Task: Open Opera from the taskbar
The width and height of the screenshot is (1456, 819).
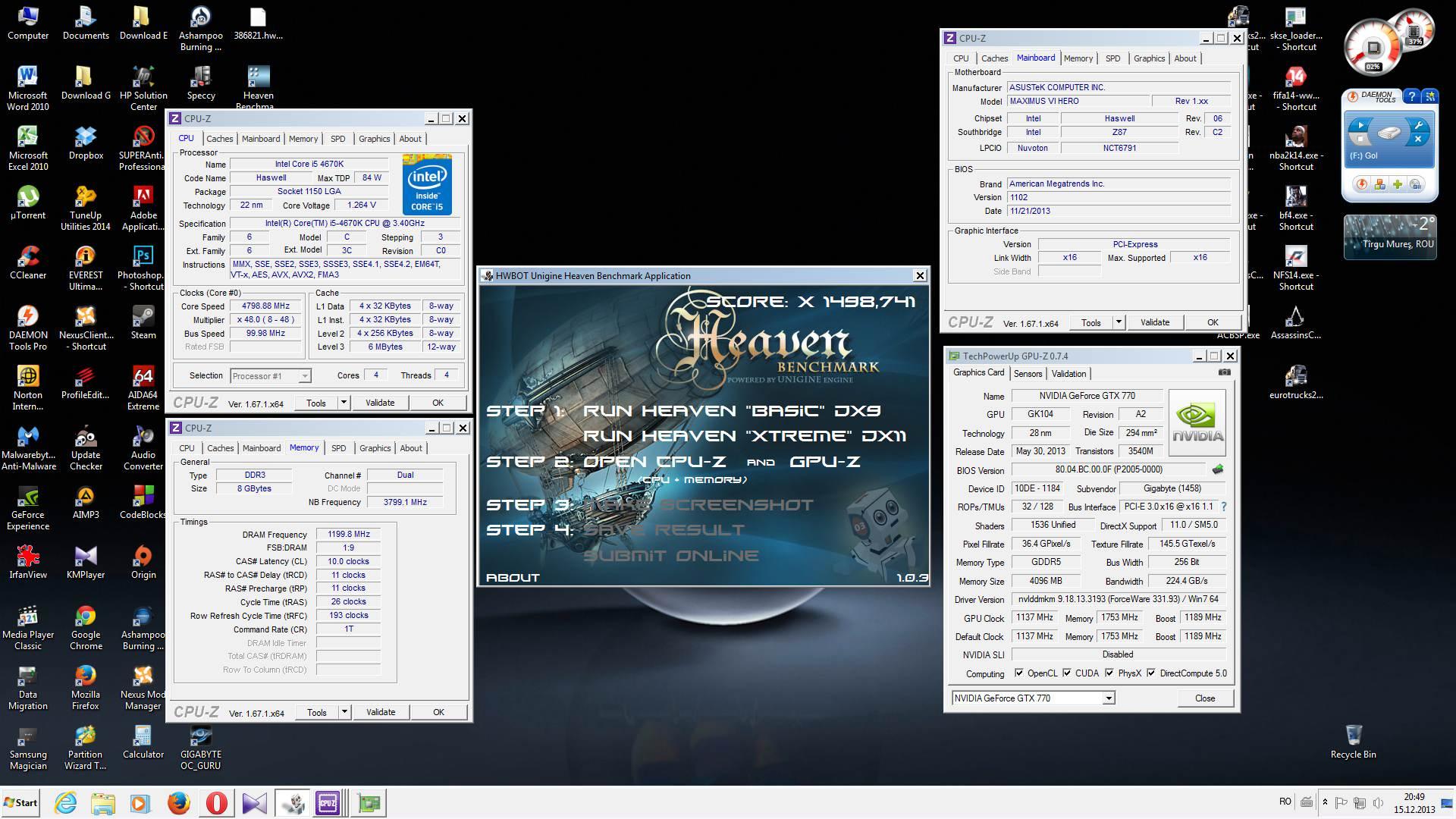Action: (x=216, y=802)
